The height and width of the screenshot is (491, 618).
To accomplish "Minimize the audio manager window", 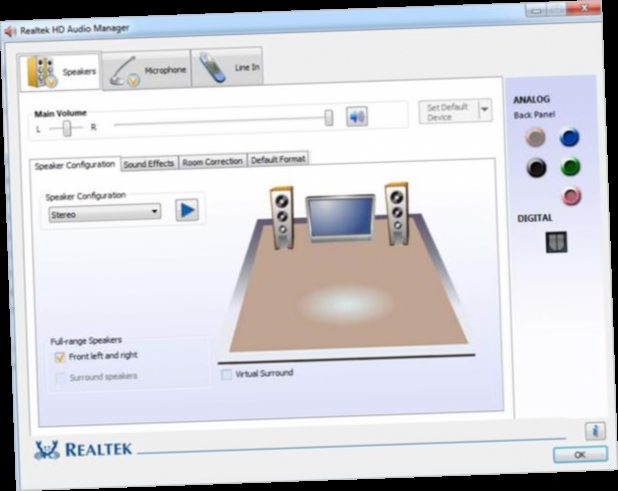I will pyautogui.click(x=536, y=10).
